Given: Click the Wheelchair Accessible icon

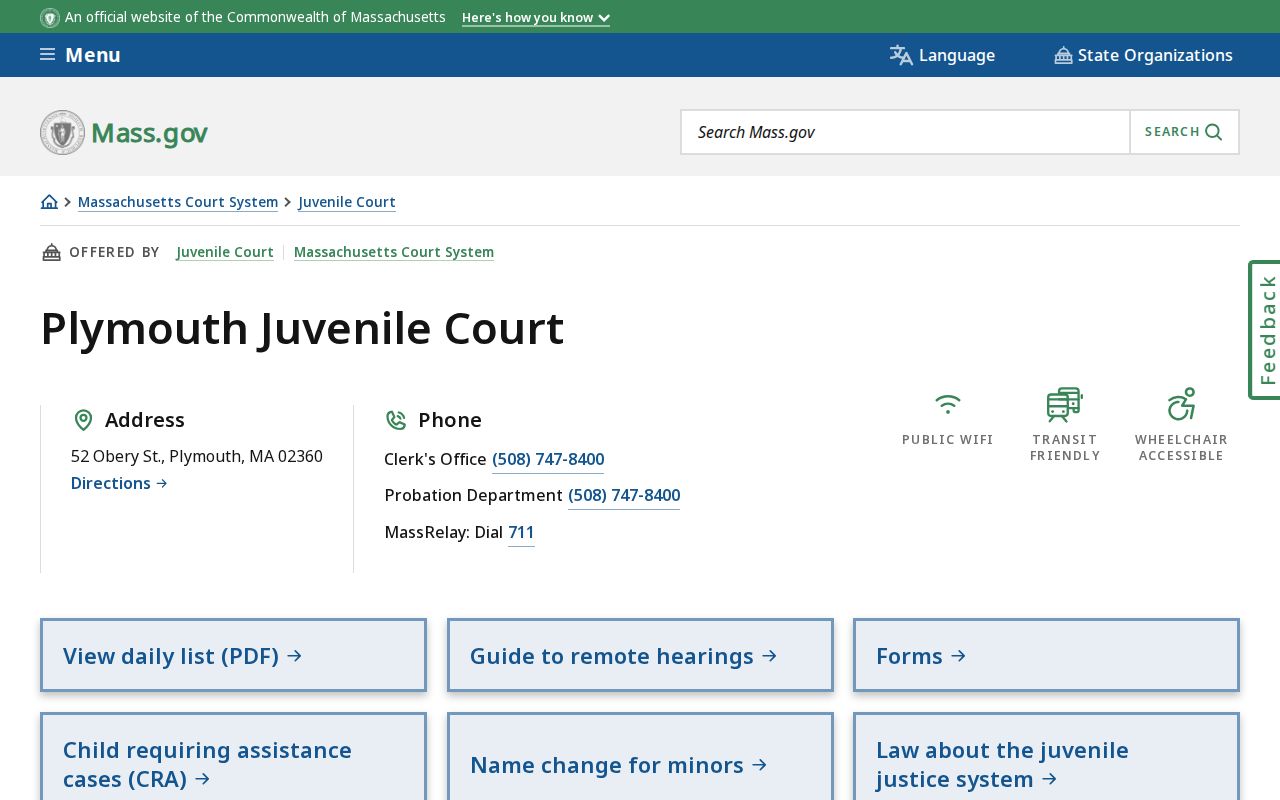Looking at the screenshot, I should 1181,404.
